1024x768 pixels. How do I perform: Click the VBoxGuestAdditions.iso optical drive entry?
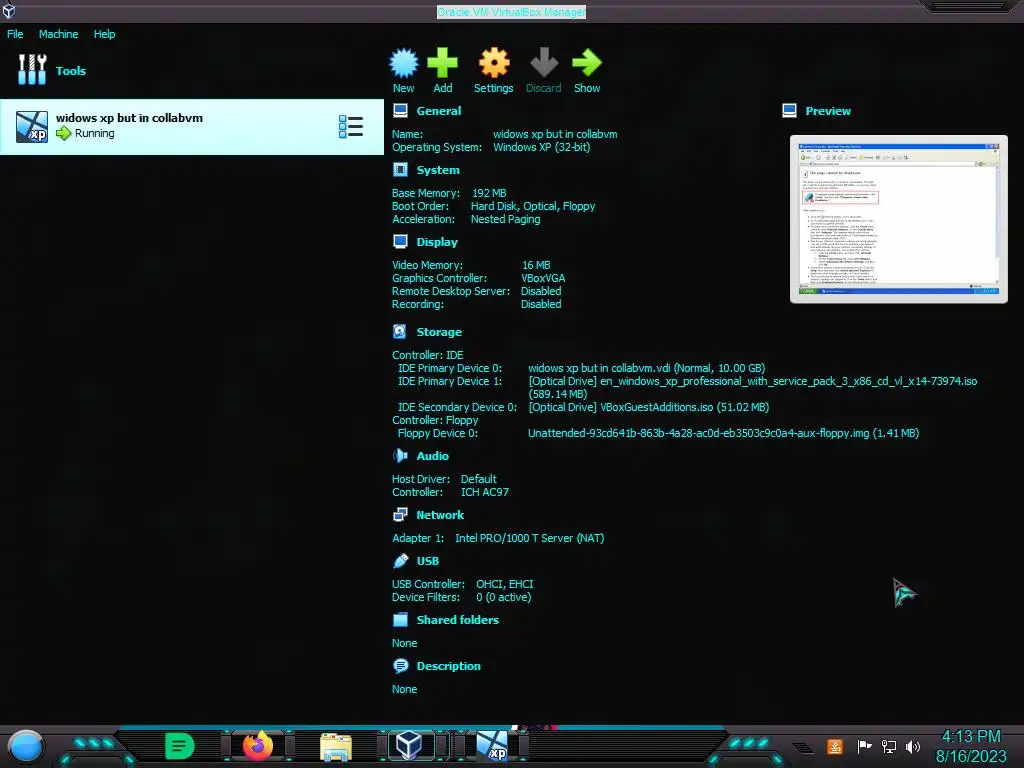pyautogui.click(x=648, y=407)
